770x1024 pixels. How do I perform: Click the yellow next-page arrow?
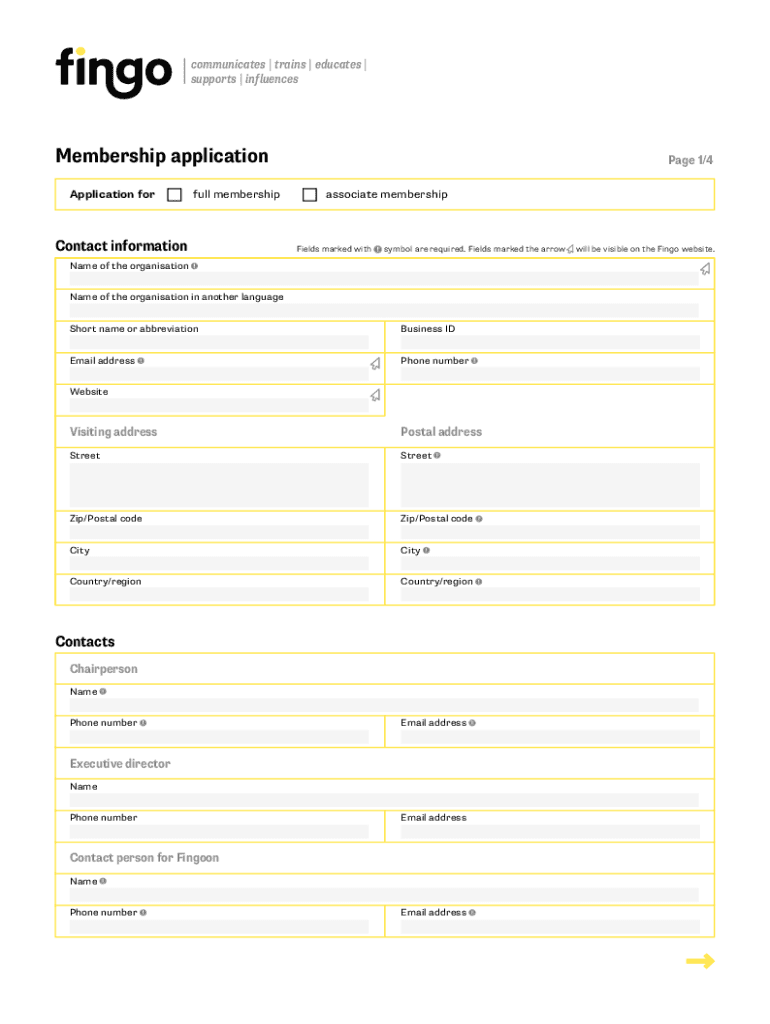[700, 962]
